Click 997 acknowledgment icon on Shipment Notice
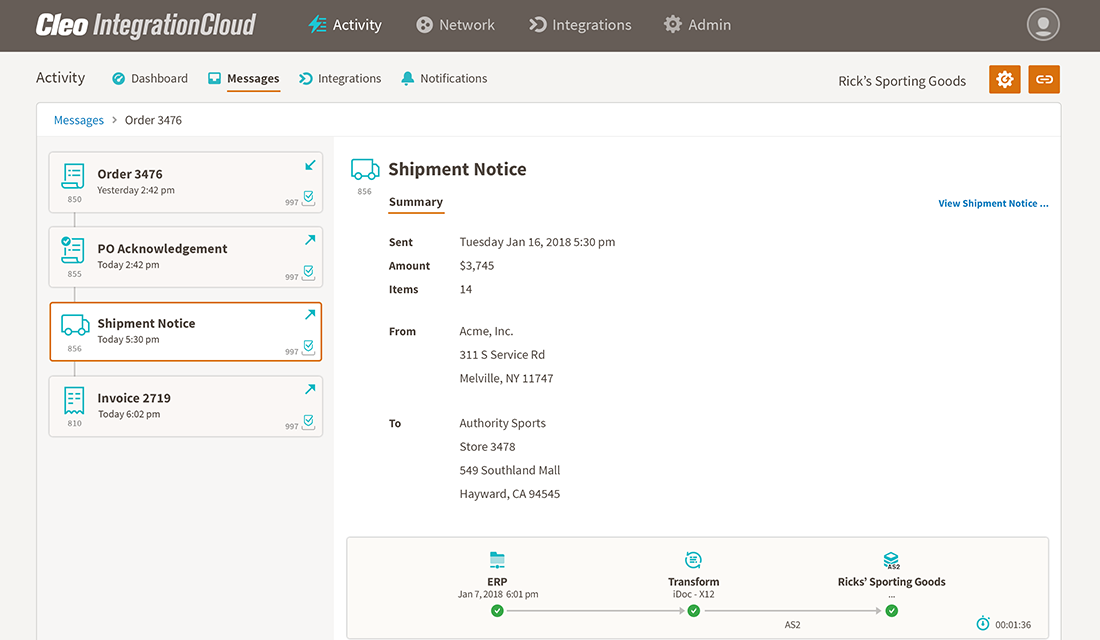The height and width of the screenshot is (640, 1100). 308,347
